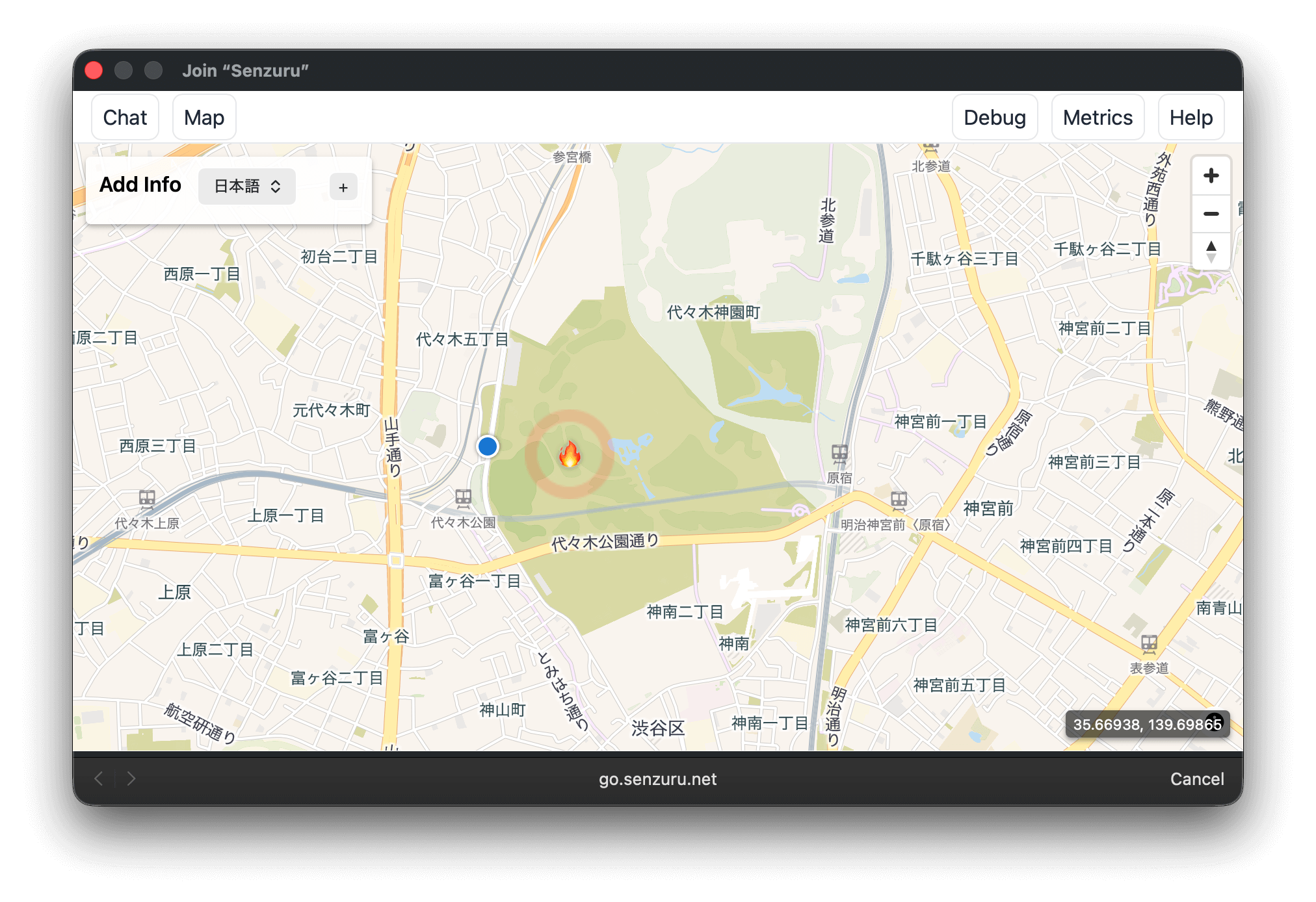Open the Debug panel

[x=994, y=118]
